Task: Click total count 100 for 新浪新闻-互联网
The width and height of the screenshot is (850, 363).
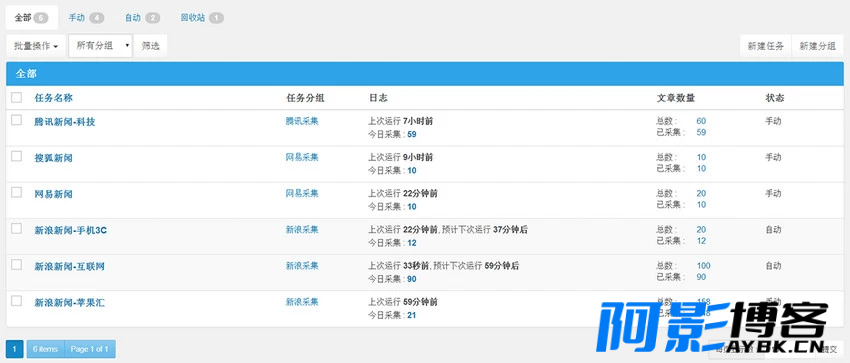Action: tap(704, 266)
